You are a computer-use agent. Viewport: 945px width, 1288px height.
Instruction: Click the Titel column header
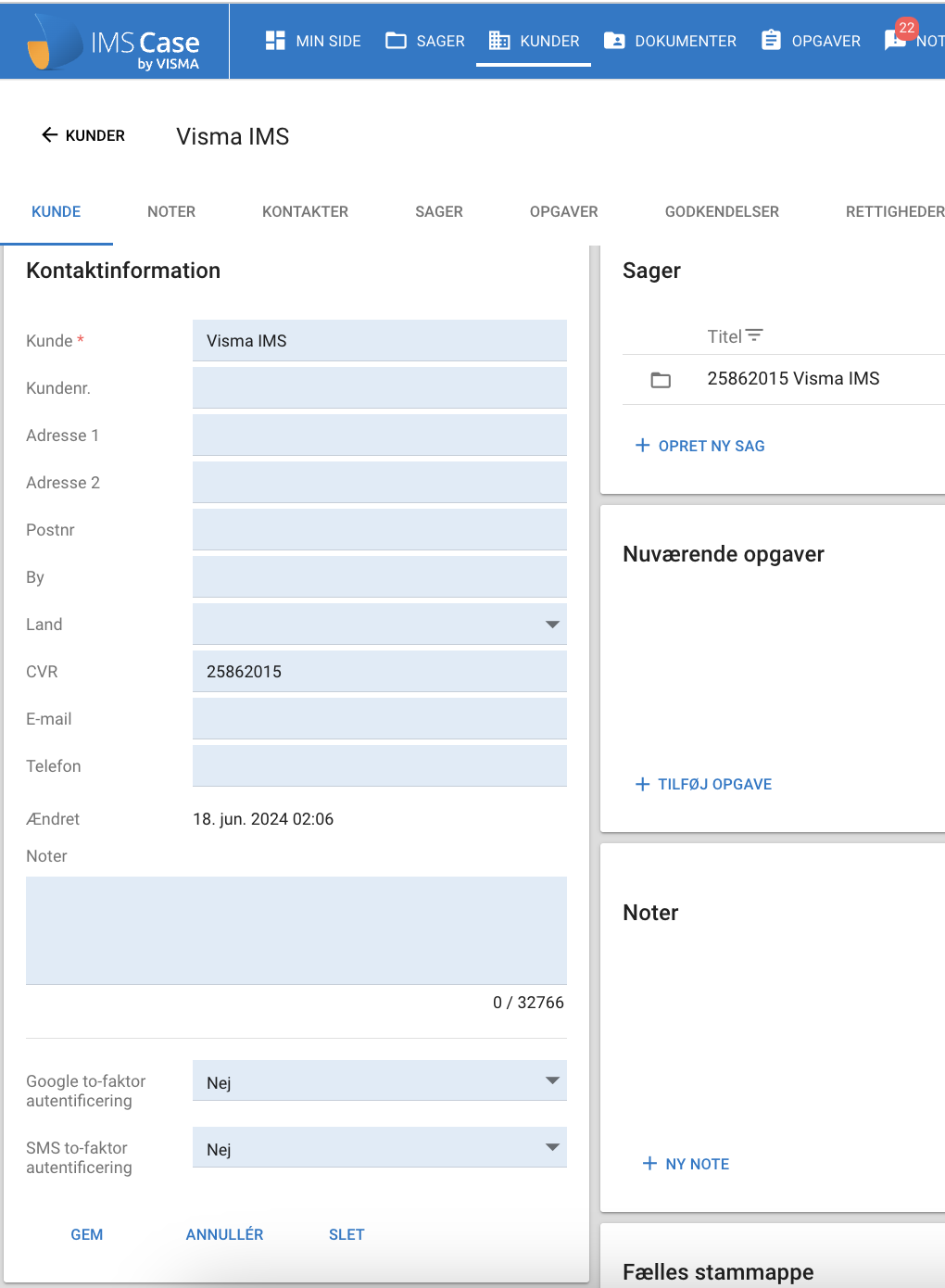[724, 336]
